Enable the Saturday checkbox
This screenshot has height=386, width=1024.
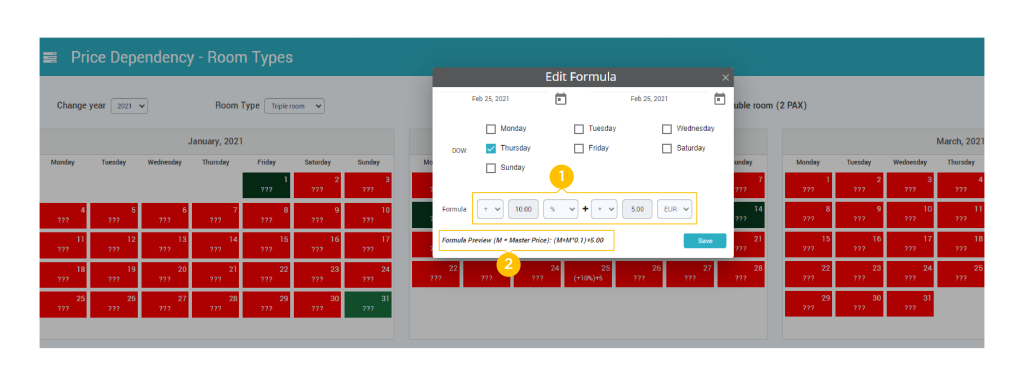667,148
